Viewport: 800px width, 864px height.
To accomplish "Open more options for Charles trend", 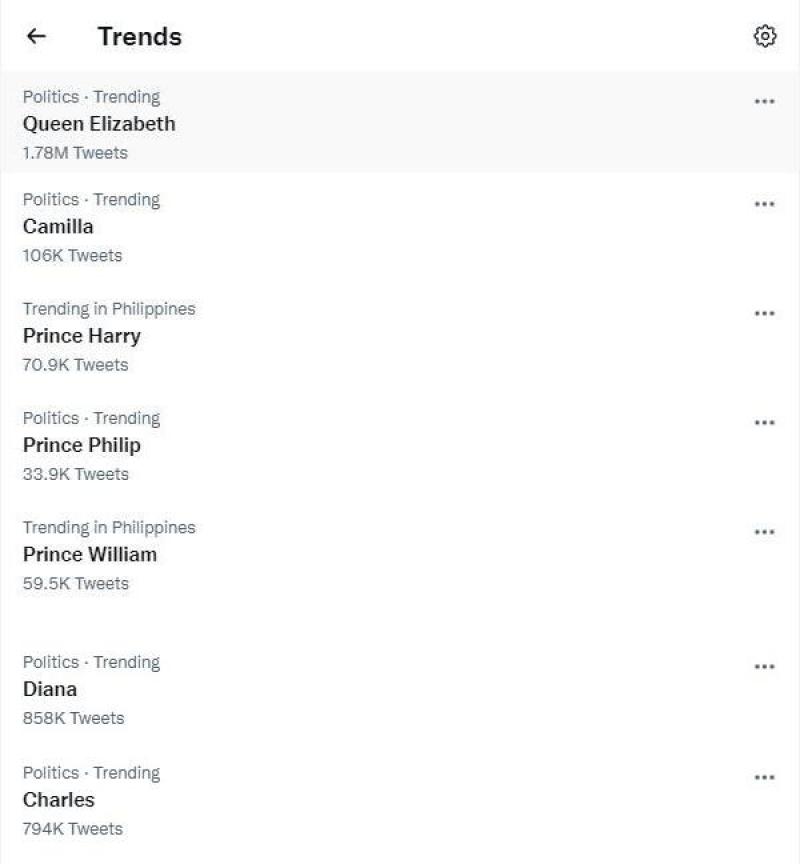I will [765, 777].
